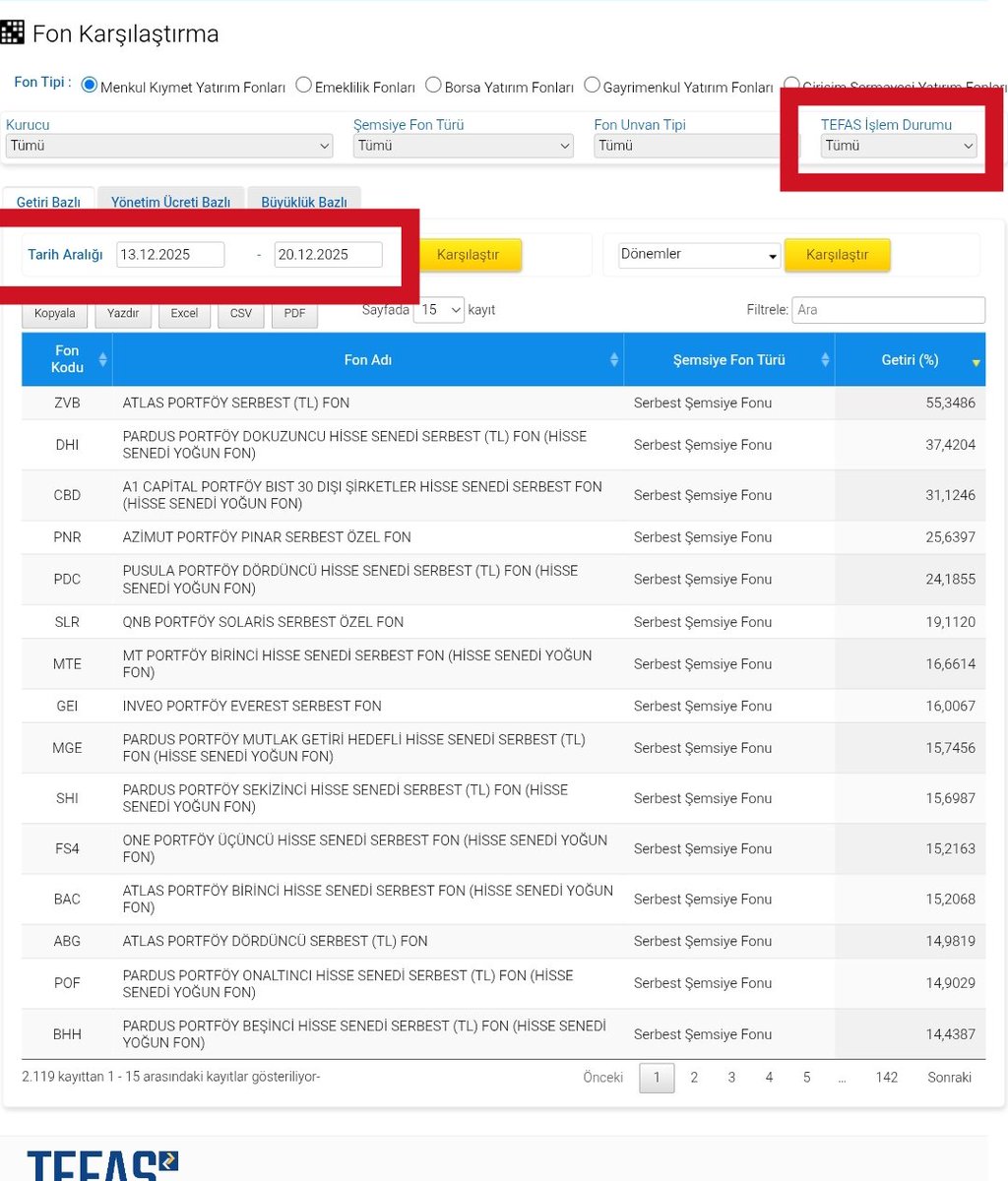Select Borsa Yatırım Fonları radio button
1008x1181 pixels.
click(433, 86)
